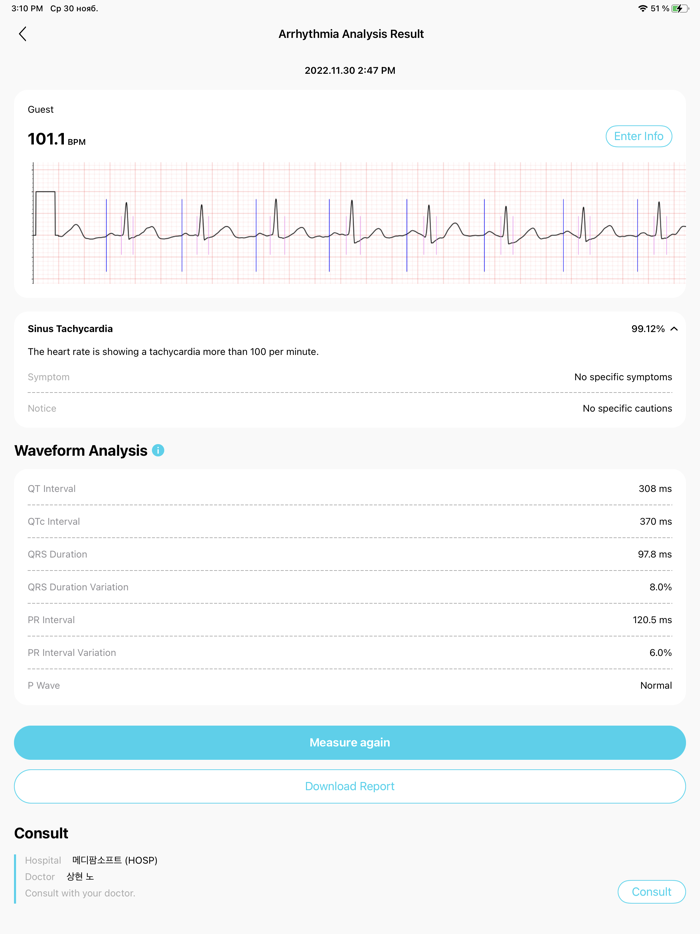Select the QTc Interval row
The width and height of the screenshot is (700, 934).
pos(349,521)
